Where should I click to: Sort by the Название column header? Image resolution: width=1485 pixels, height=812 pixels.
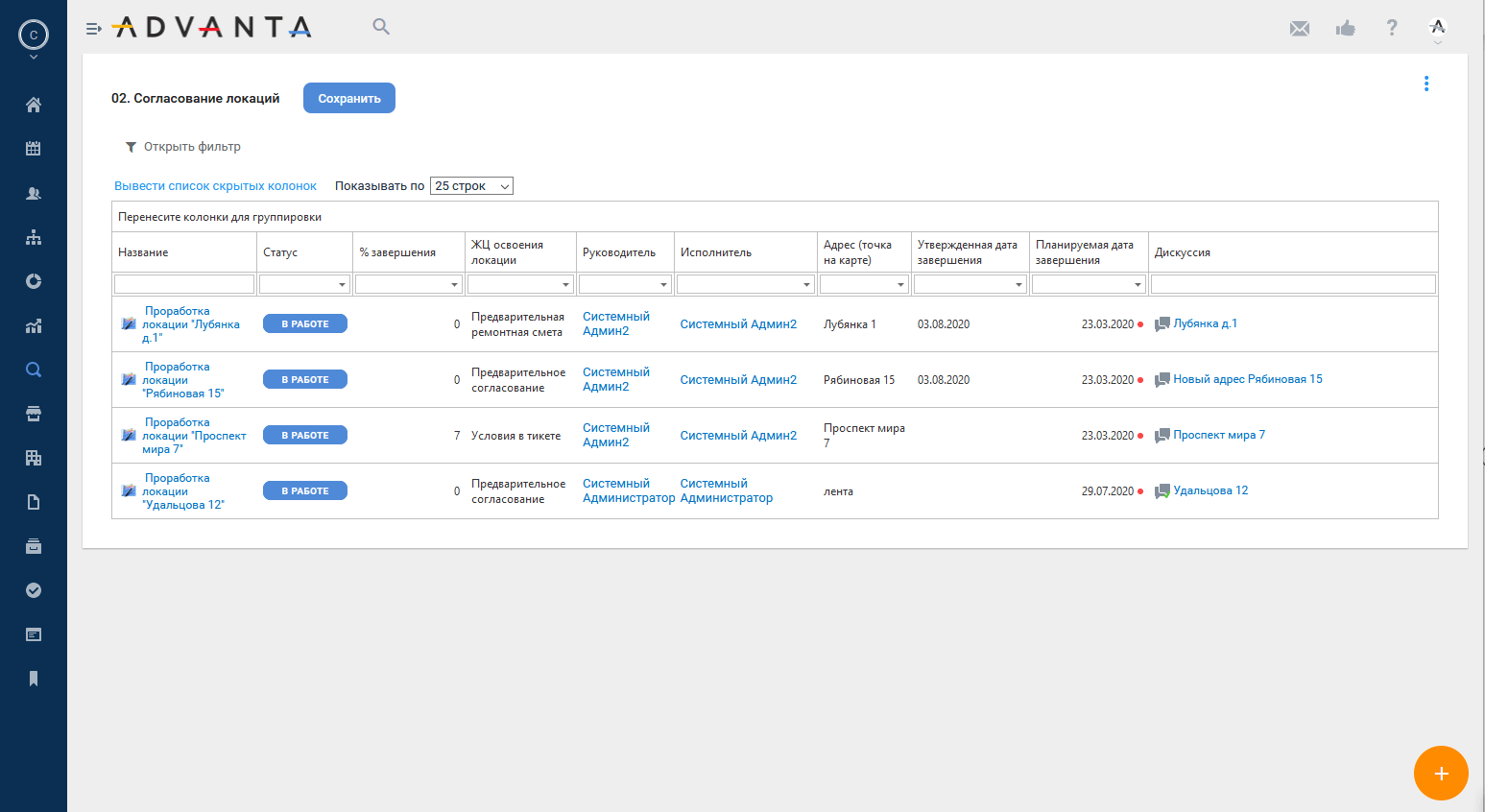click(143, 252)
